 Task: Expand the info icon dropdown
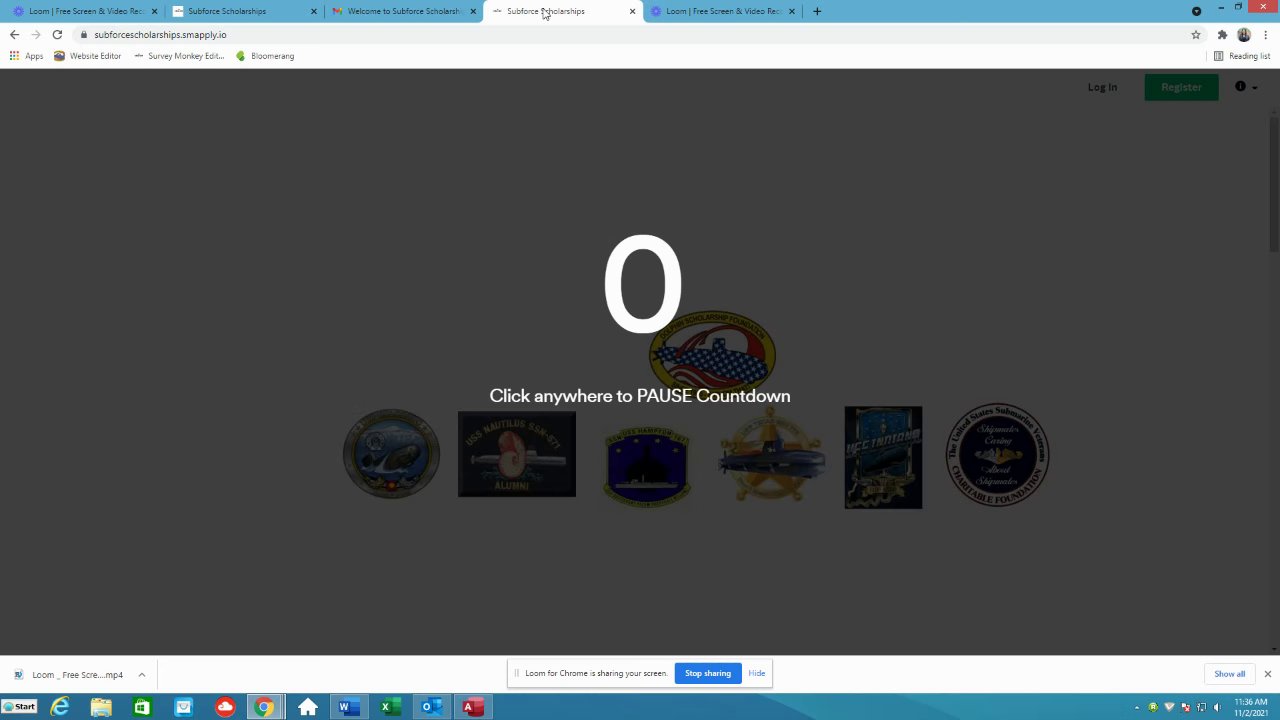[x=1246, y=87]
